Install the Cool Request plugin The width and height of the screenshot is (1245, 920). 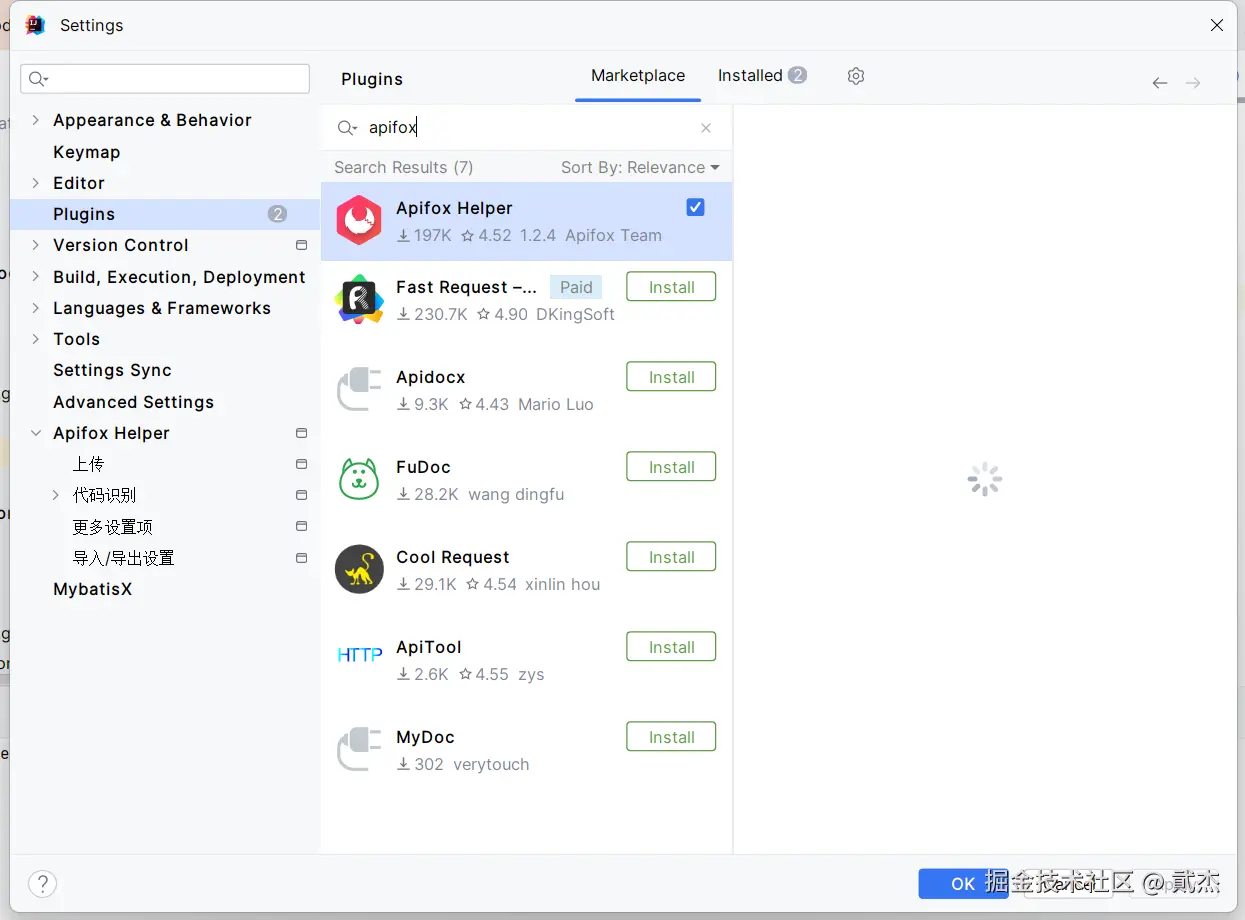671,557
